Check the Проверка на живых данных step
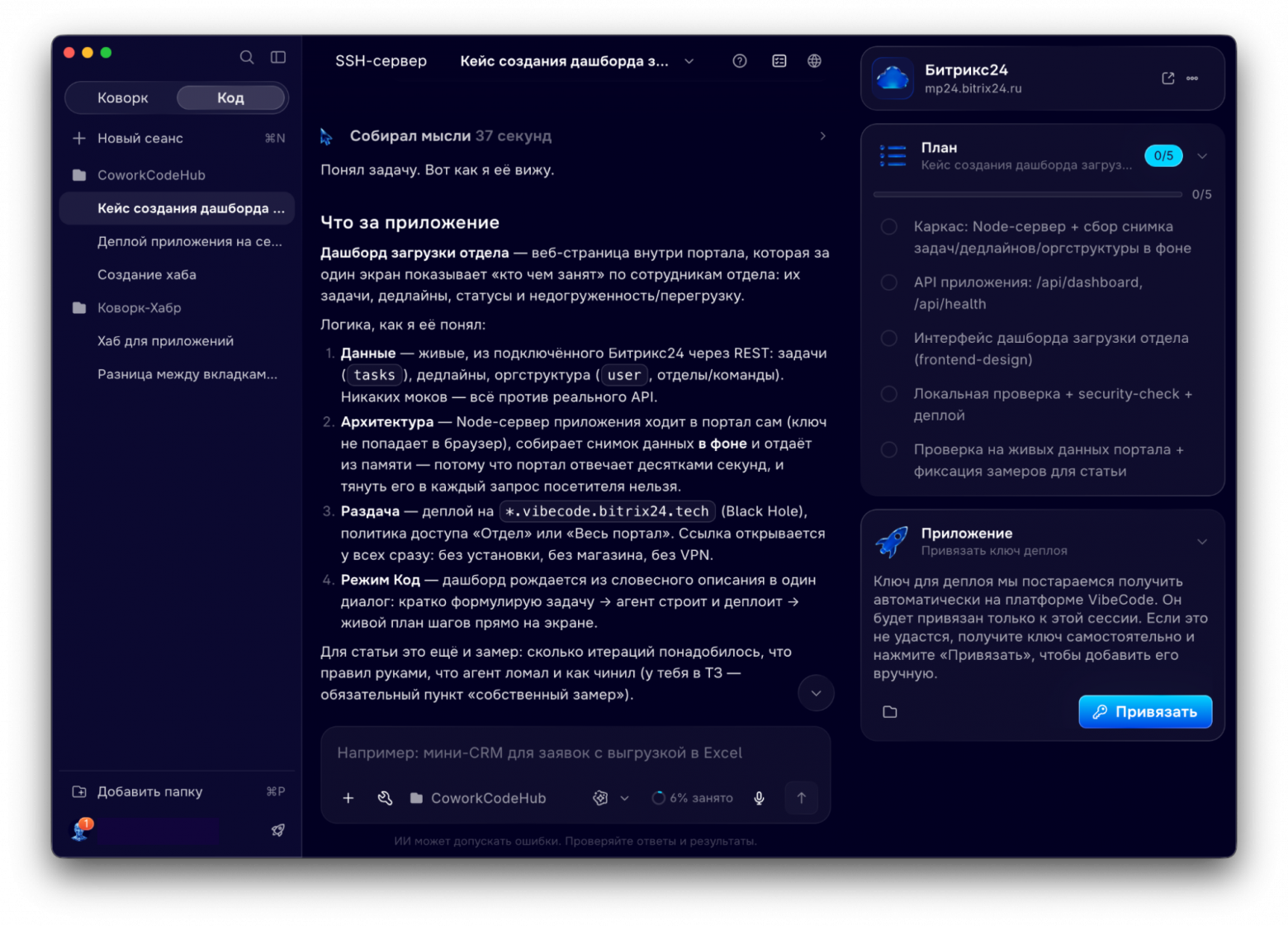The height and width of the screenshot is (926, 1288). (888, 449)
